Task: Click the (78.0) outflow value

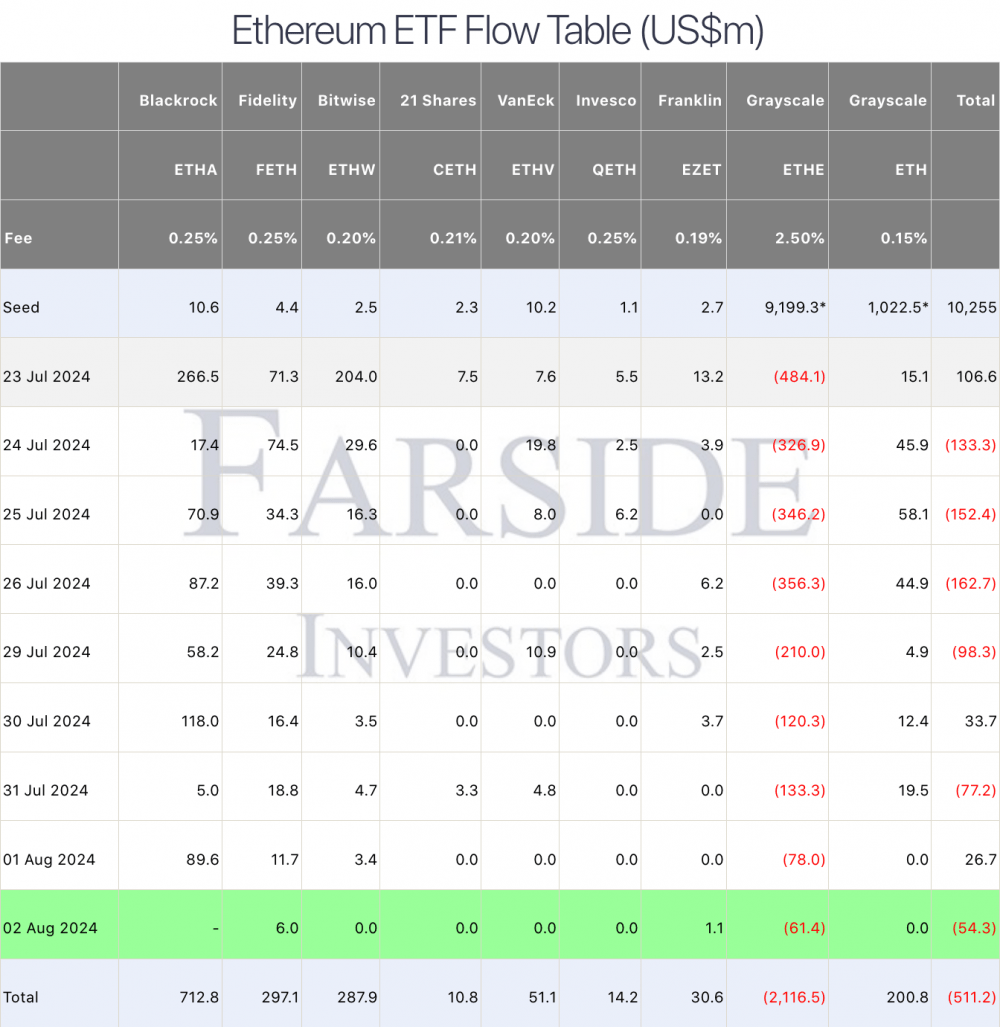Action: [804, 860]
